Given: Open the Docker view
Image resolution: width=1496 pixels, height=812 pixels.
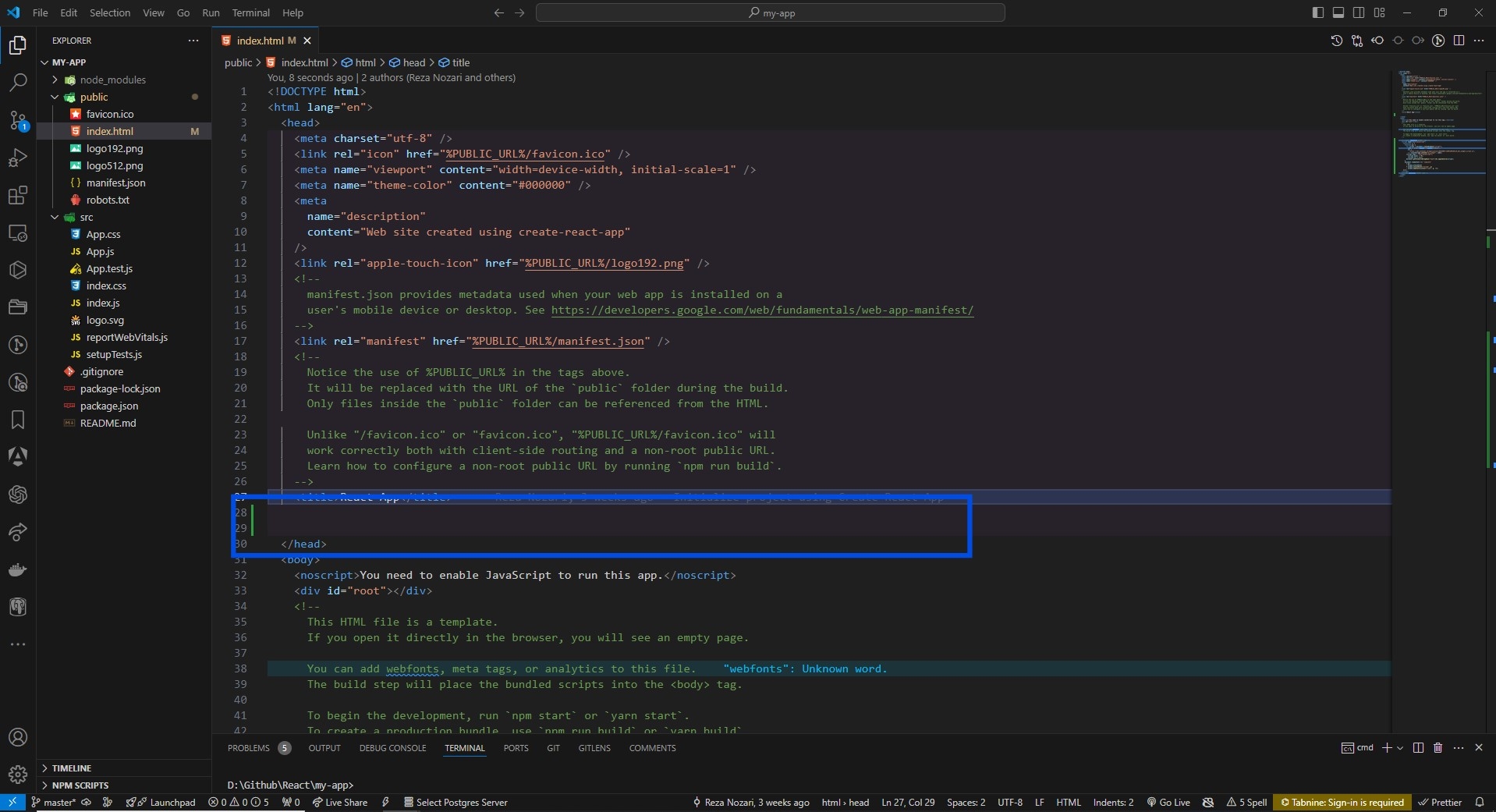Looking at the screenshot, I should coord(18,569).
